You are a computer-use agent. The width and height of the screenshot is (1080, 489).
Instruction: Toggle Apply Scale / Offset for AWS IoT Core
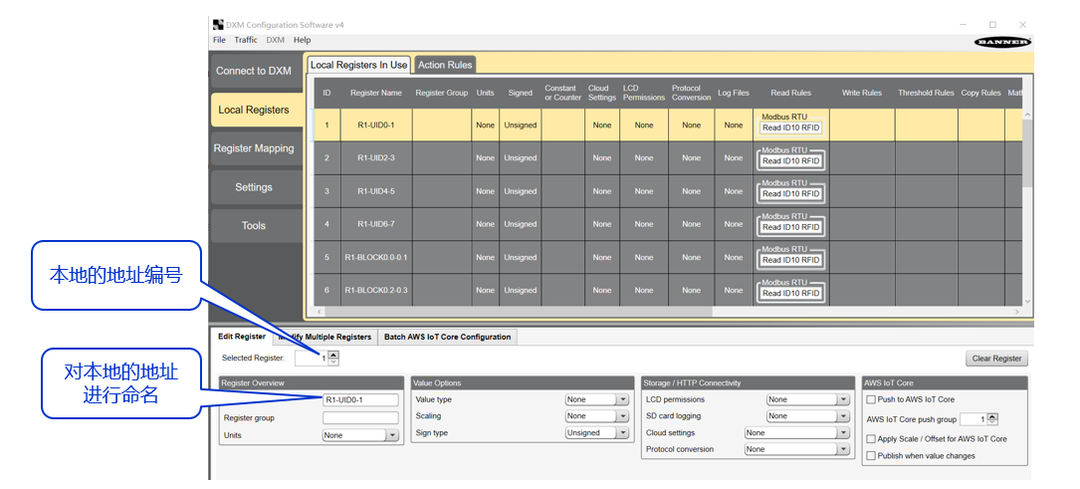pos(871,439)
